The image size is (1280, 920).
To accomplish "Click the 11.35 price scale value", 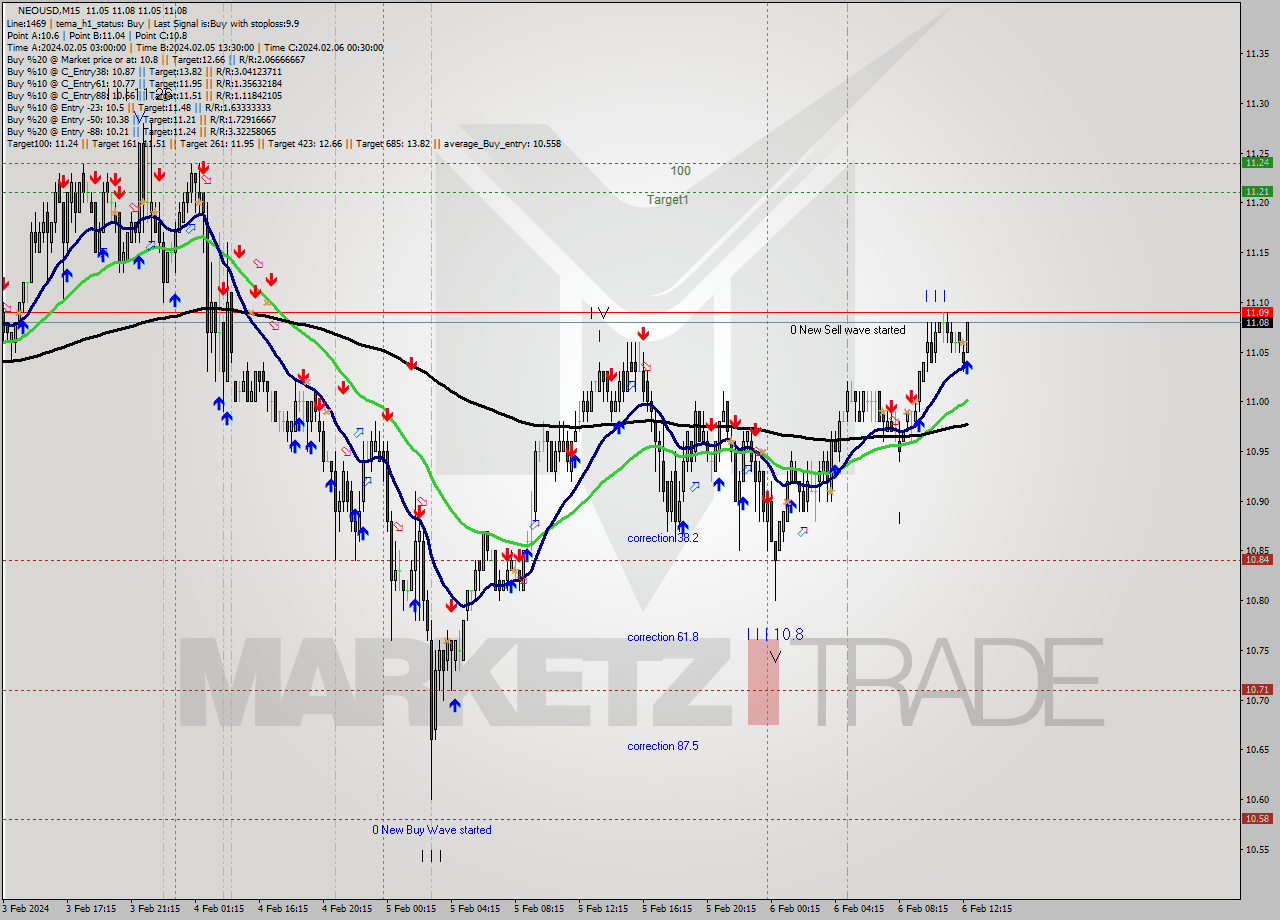I will tap(1256, 53).
